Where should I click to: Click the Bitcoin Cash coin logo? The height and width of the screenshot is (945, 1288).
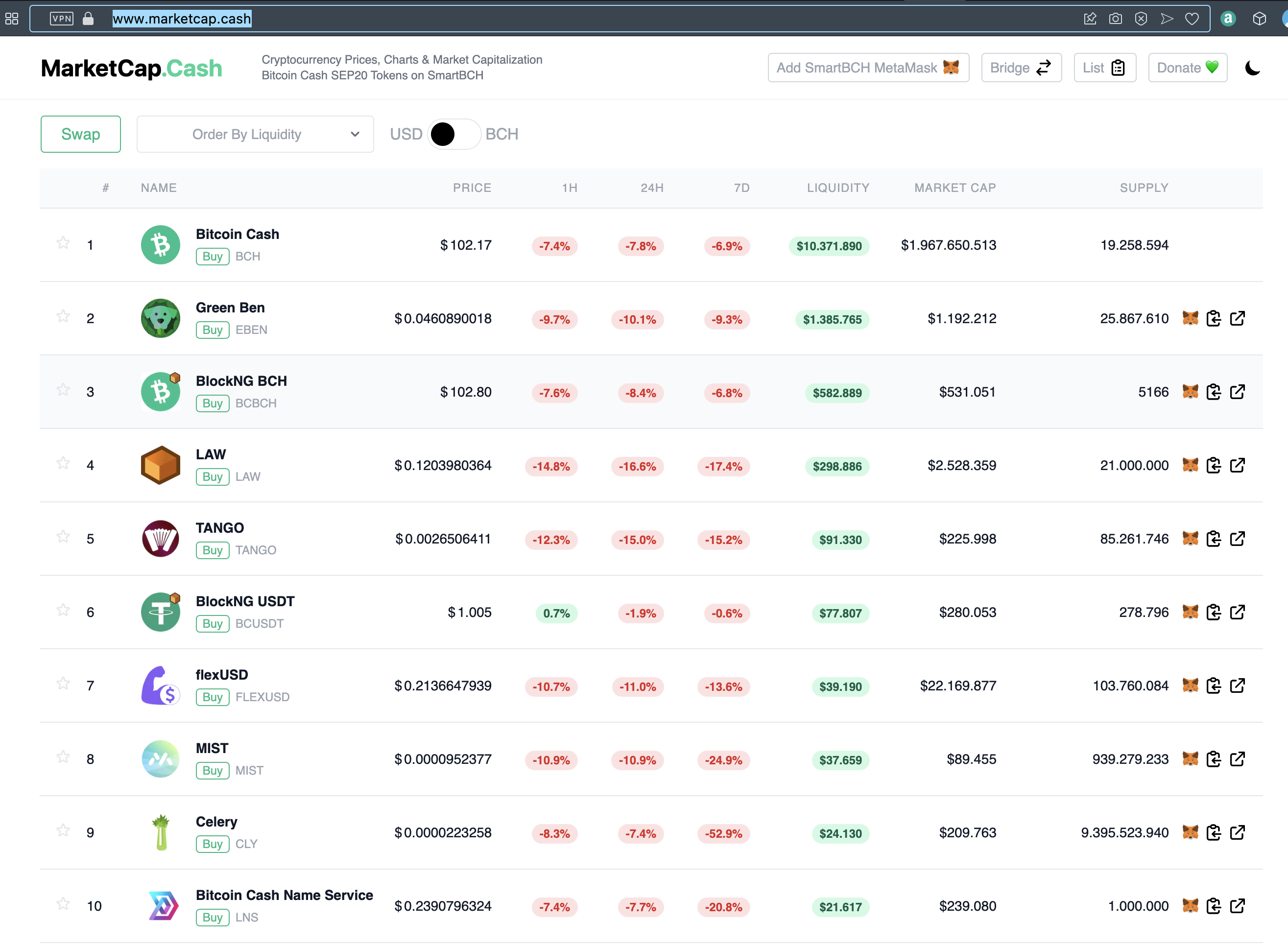pyautogui.click(x=160, y=245)
